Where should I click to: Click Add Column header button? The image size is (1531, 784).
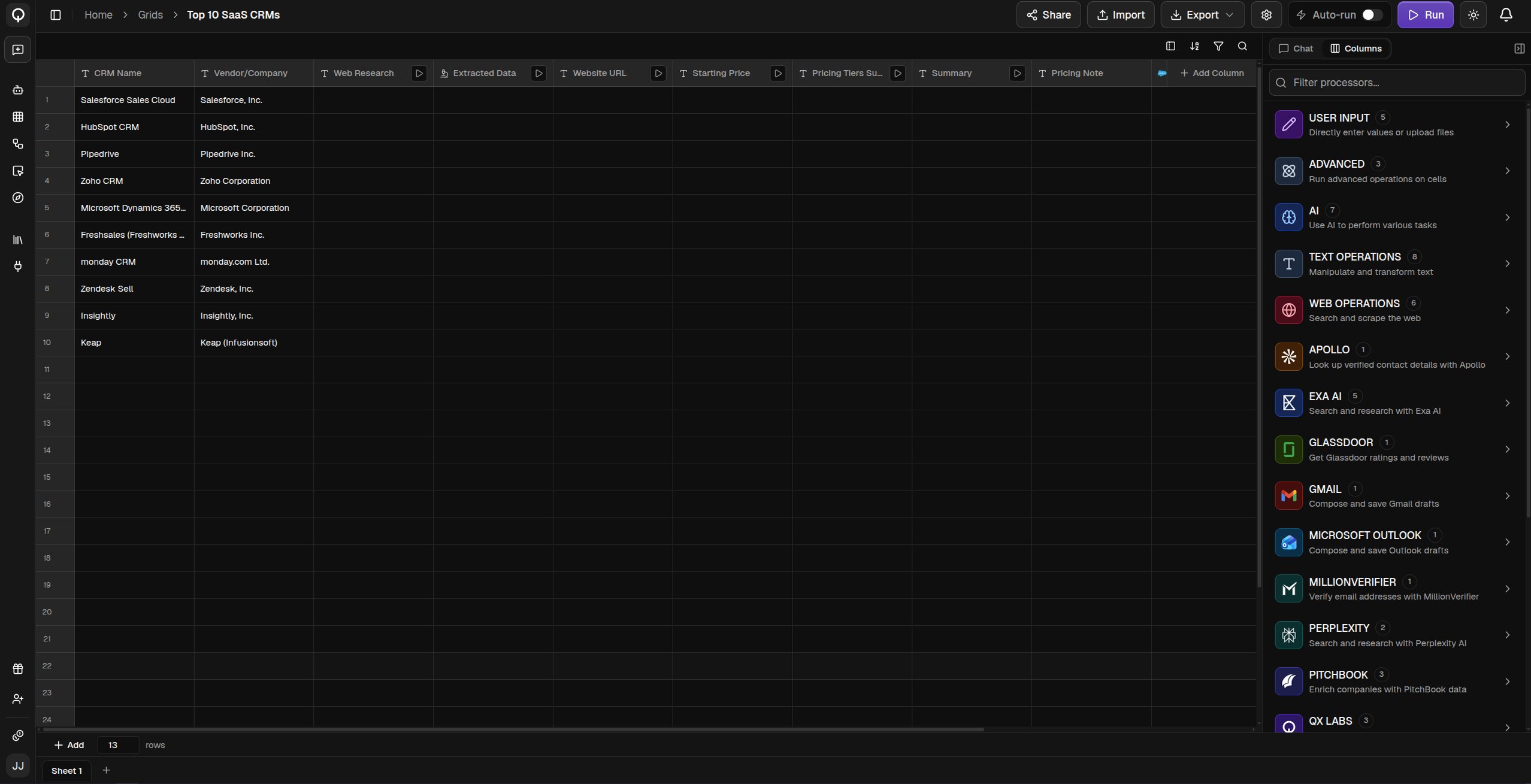click(x=1212, y=73)
